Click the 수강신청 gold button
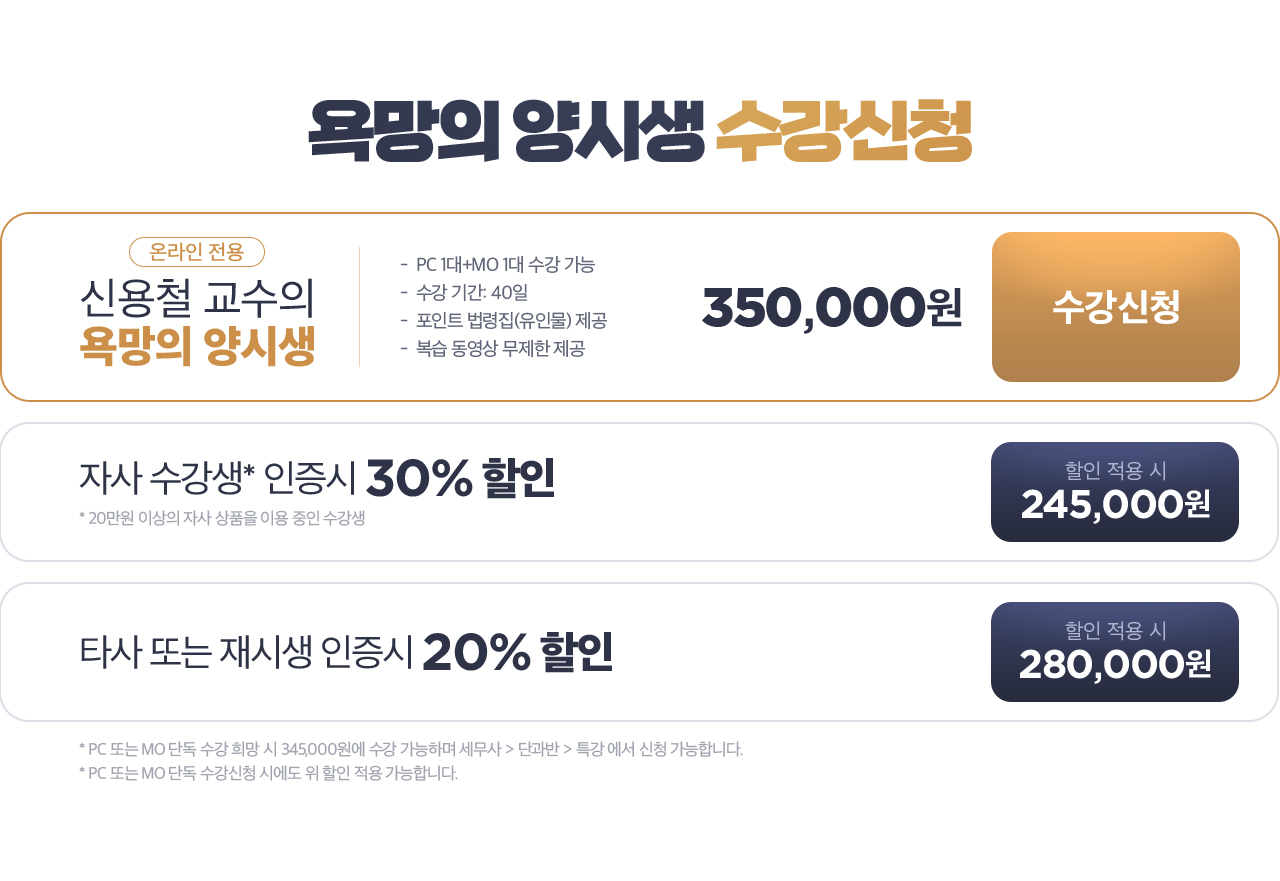Viewport: 1280px width, 881px height. (1116, 307)
